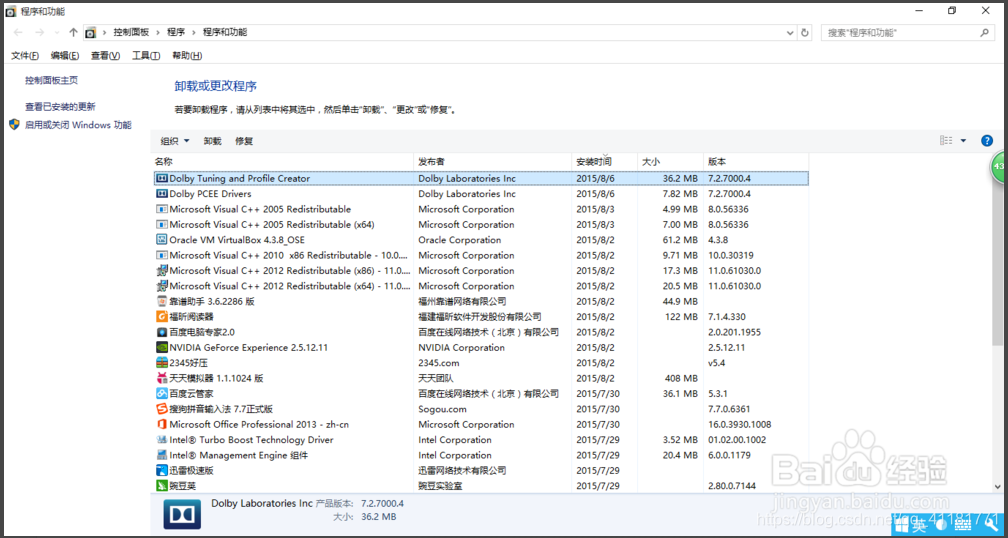Expand the breadcrumb arrow after 控制面板
The height and width of the screenshot is (538, 1008).
[x=158, y=32]
